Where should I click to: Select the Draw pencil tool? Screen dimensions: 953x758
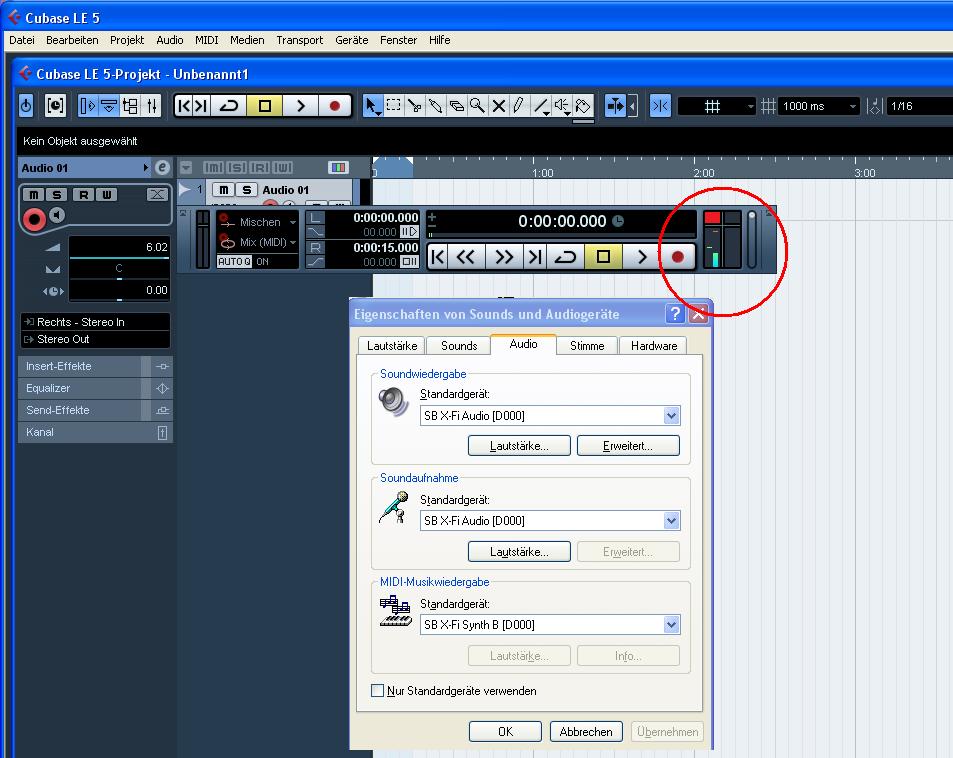click(x=519, y=106)
